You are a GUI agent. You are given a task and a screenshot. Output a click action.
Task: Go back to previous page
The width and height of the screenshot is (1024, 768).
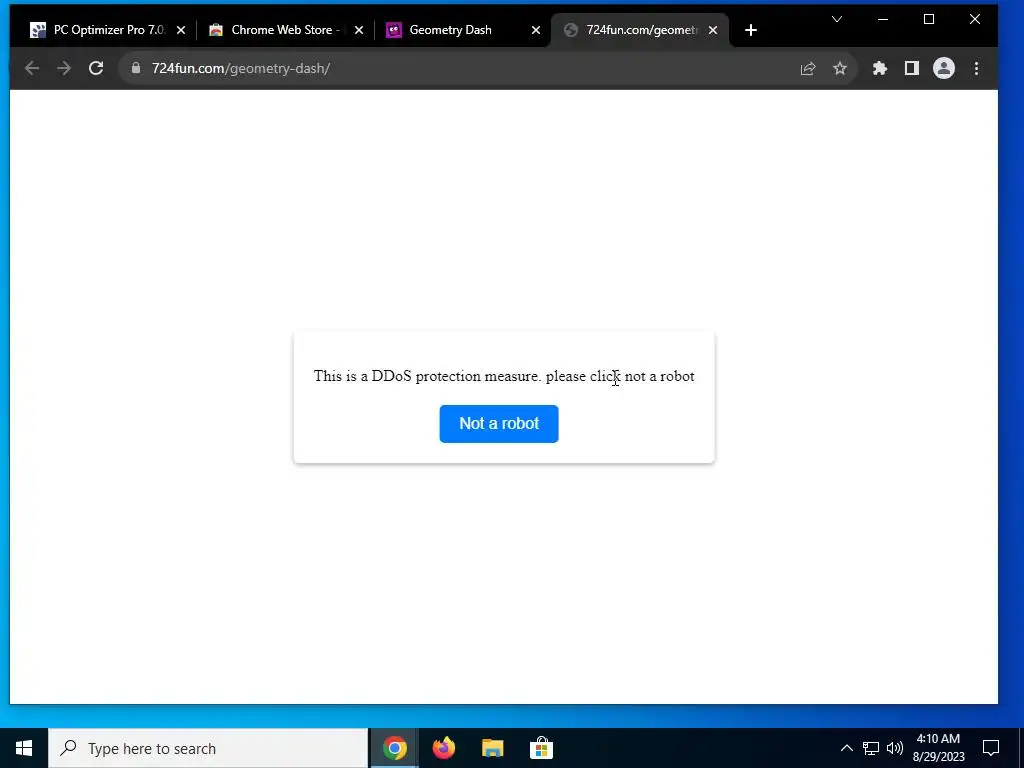(32, 68)
